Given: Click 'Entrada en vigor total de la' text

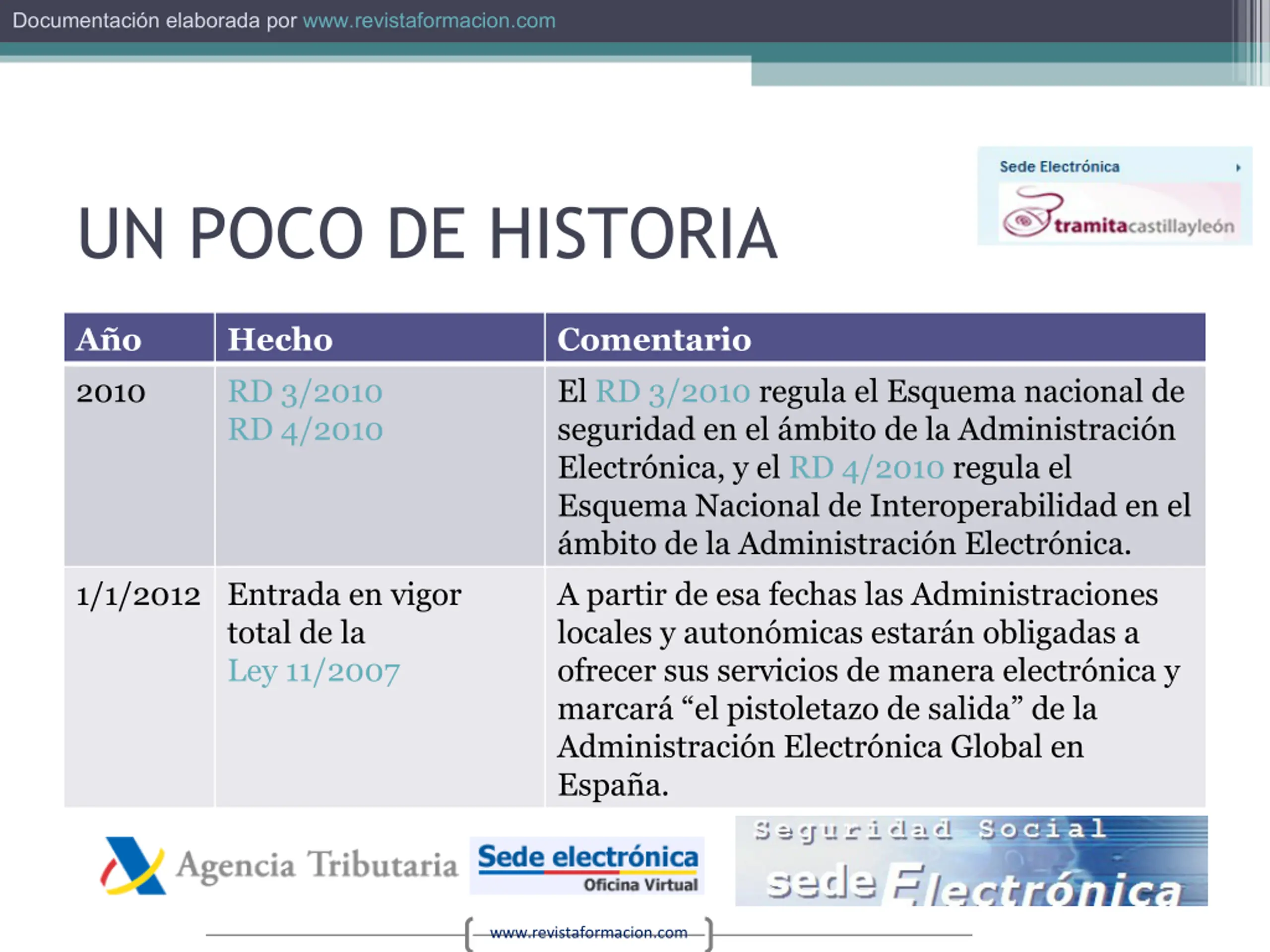Looking at the screenshot, I should tap(344, 613).
